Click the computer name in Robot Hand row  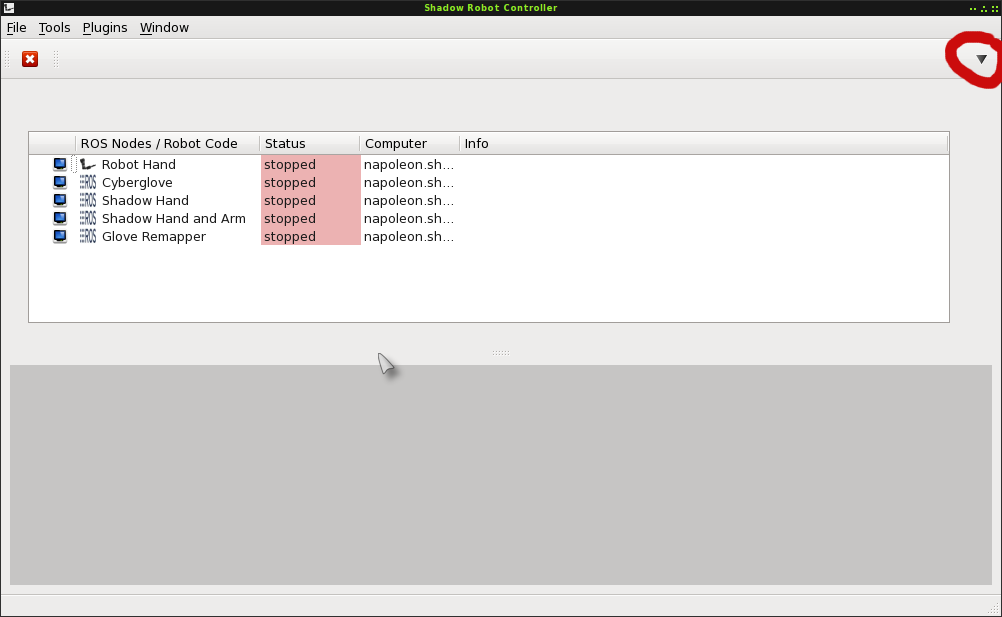click(409, 165)
